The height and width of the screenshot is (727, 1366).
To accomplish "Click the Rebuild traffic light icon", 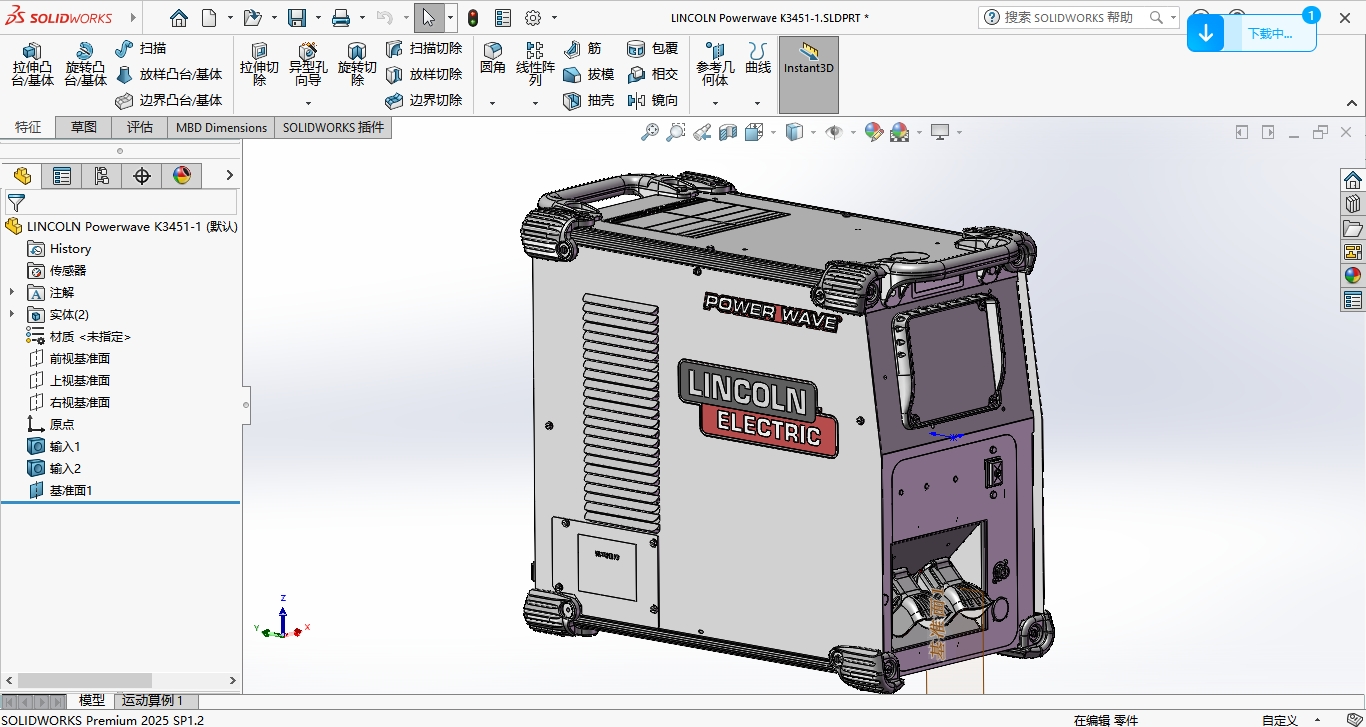I will [x=473, y=18].
